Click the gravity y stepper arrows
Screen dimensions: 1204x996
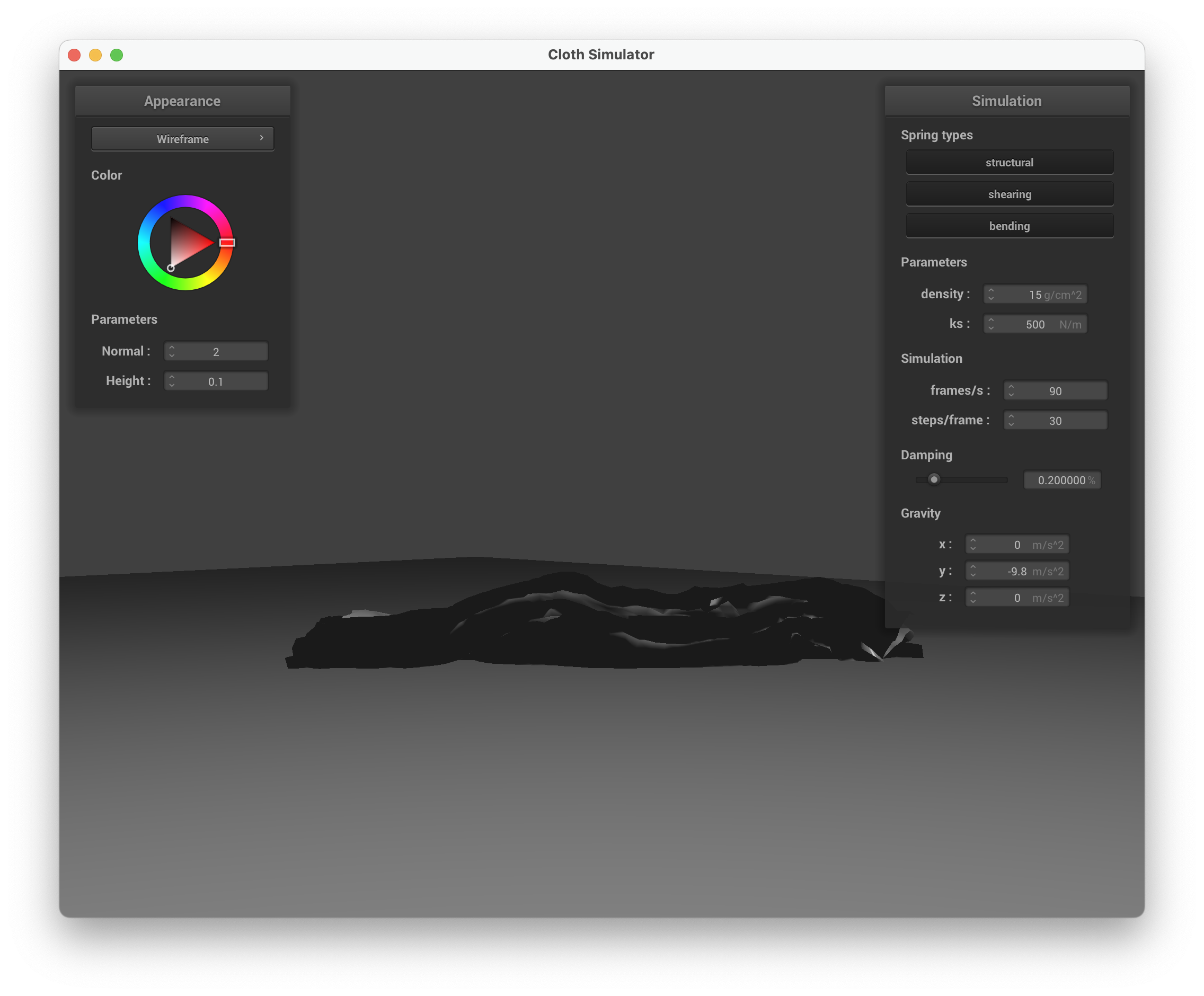click(x=973, y=571)
